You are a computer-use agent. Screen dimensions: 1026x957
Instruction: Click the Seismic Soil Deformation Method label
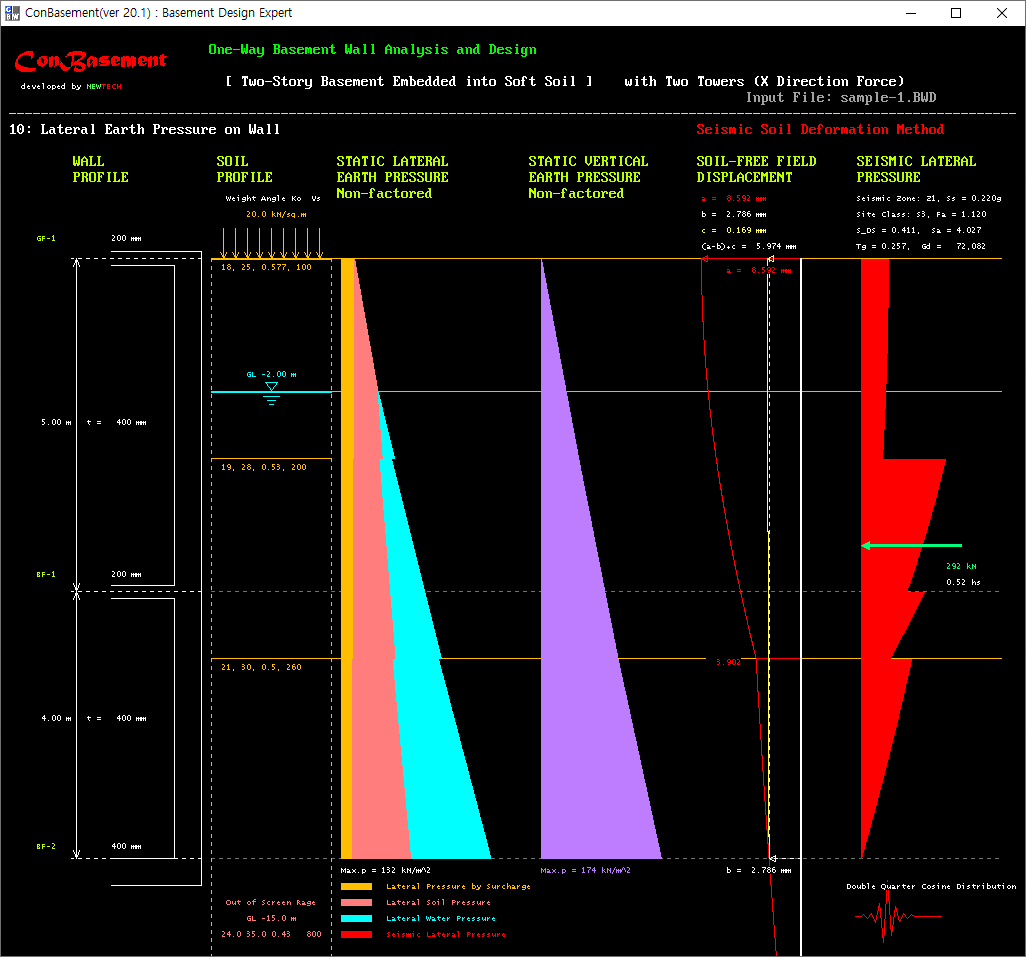(820, 129)
